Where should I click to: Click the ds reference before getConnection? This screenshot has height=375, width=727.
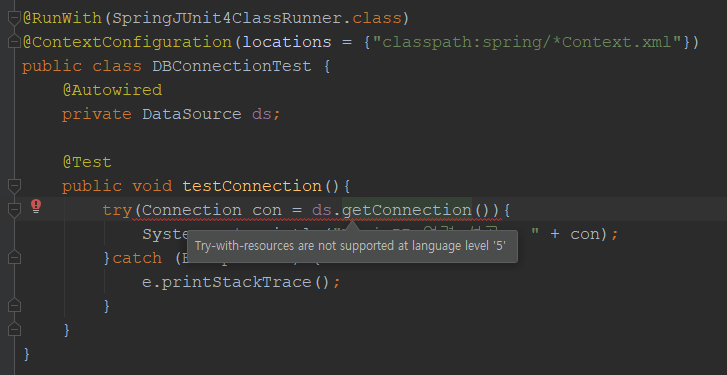(x=322, y=210)
